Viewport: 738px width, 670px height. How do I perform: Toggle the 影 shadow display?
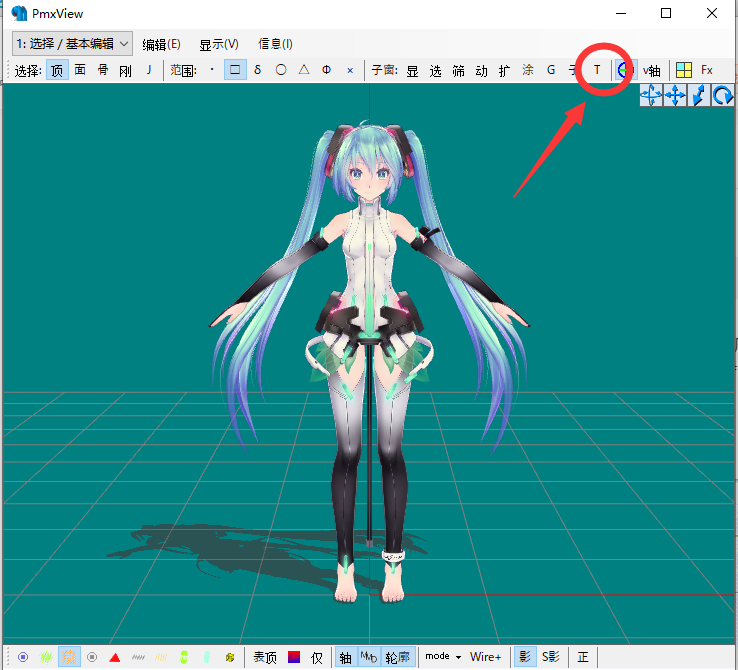coord(525,657)
